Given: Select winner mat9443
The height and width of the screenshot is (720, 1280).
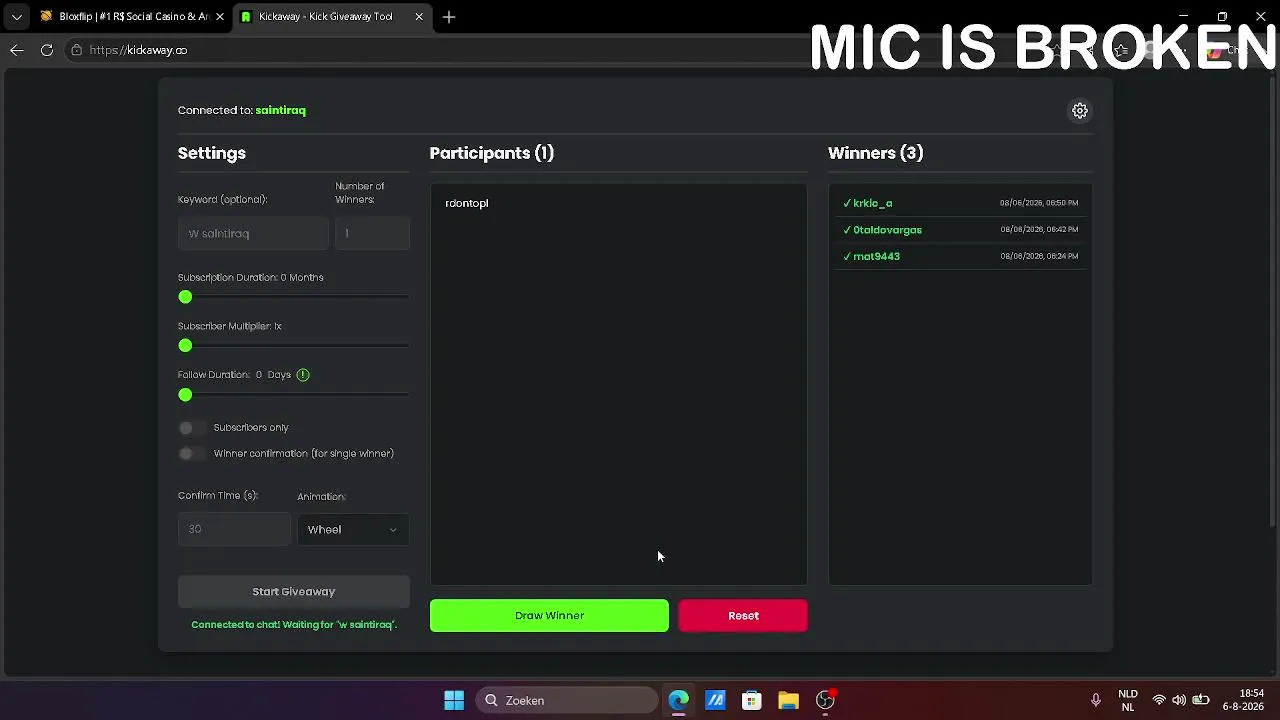Looking at the screenshot, I should [x=876, y=256].
